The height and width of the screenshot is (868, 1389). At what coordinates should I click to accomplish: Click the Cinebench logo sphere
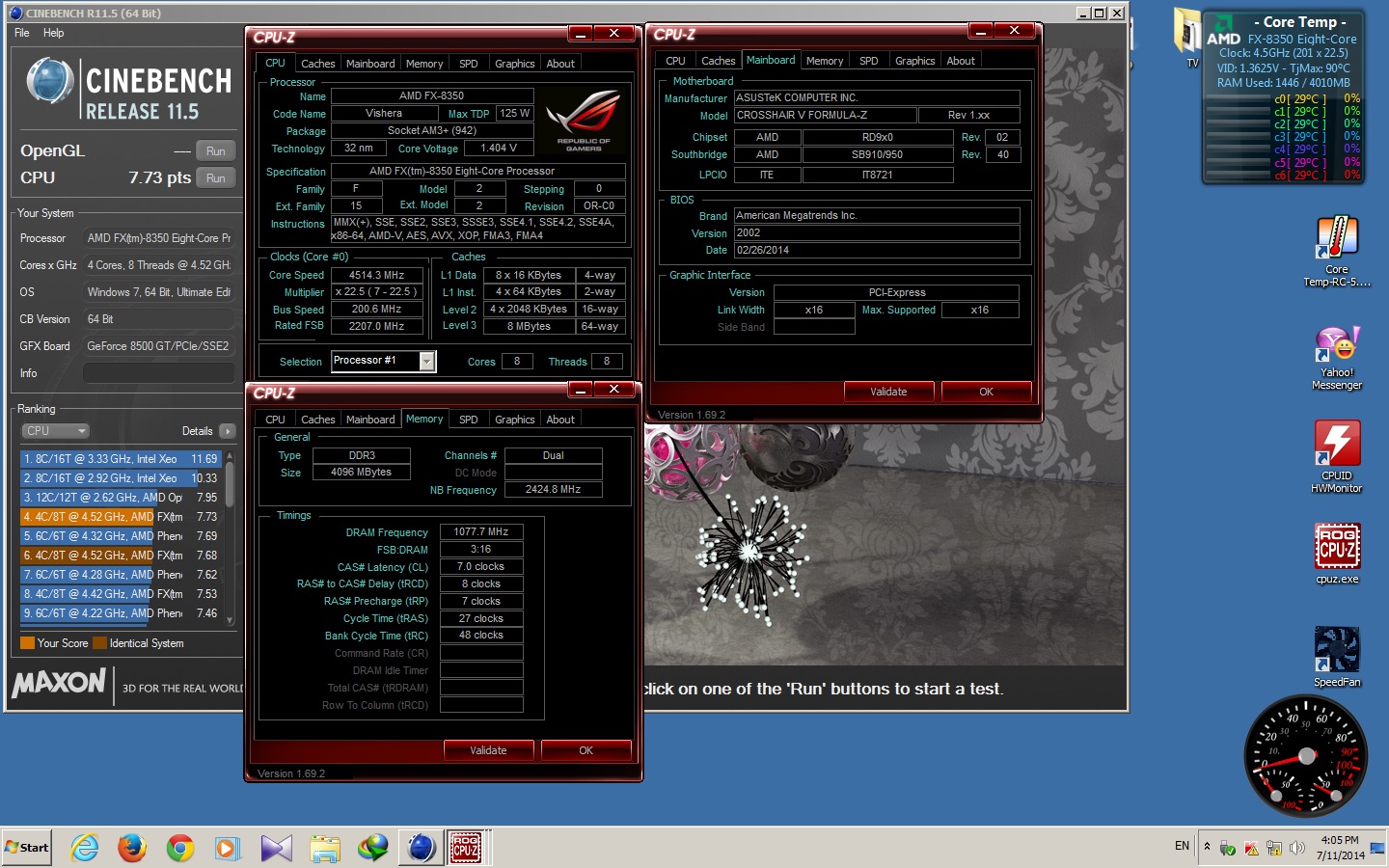click(x=49, y=81)
